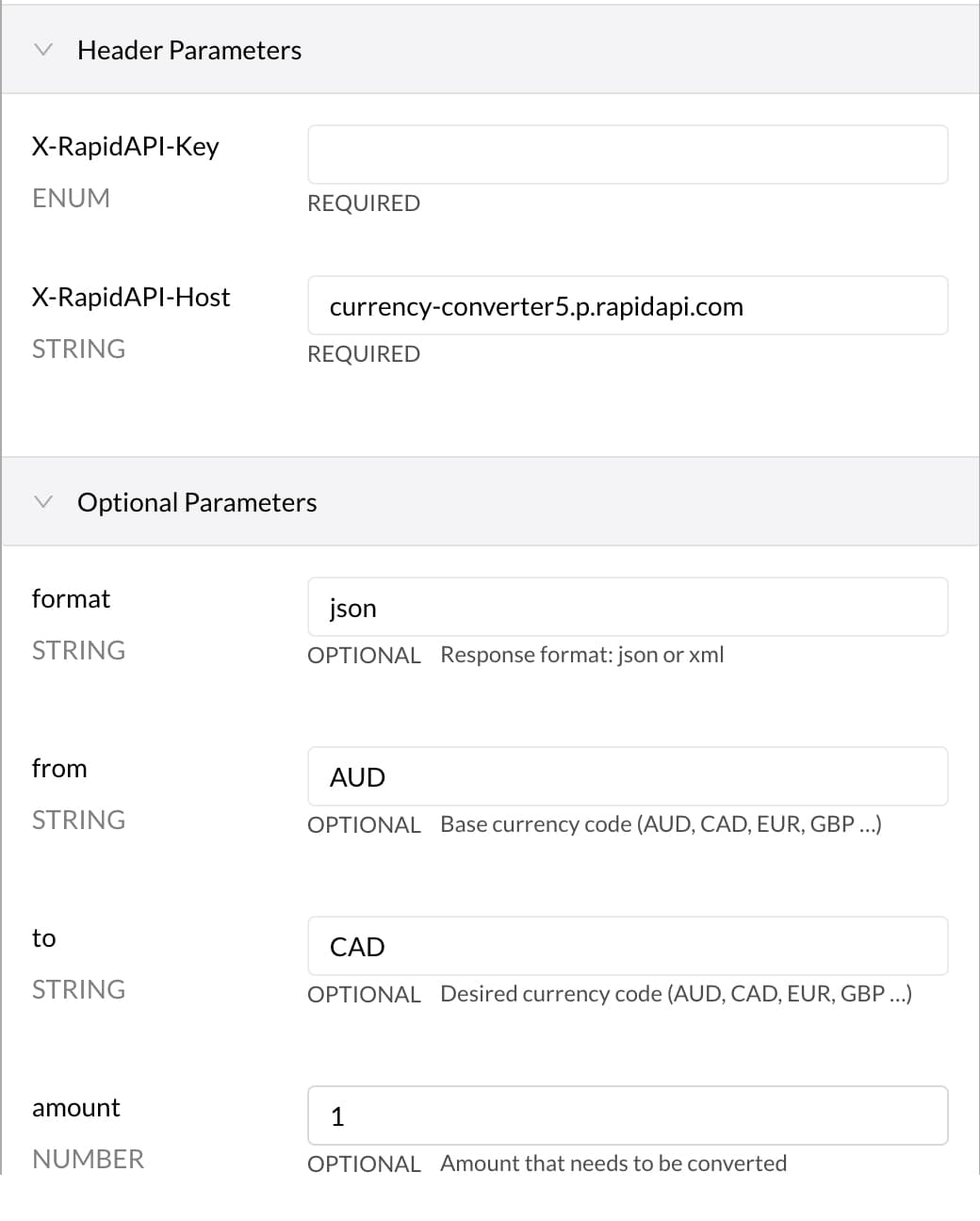Collapse the Optional Parameters section chevron
Viewport: 980px width, 1221px height.
coord(42,502)
